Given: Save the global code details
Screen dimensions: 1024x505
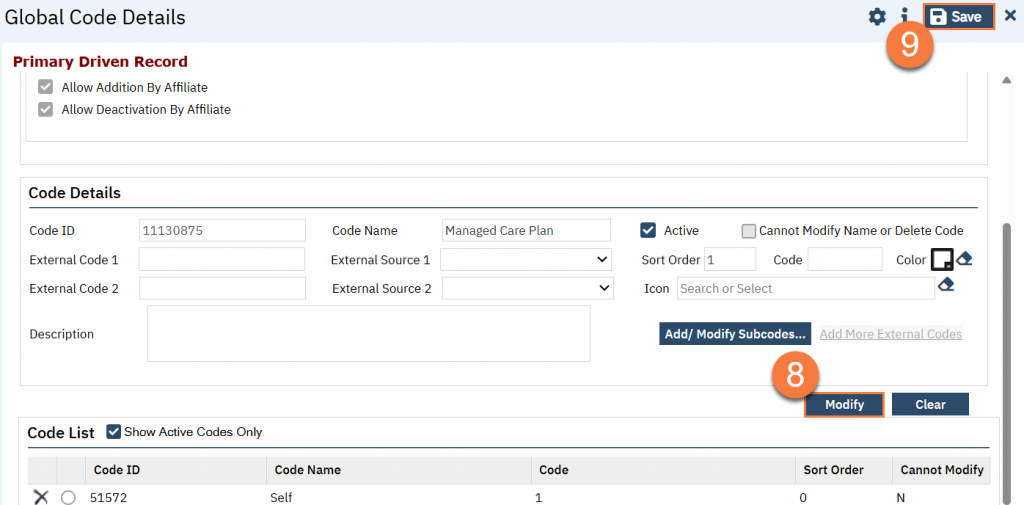Looking at the screenshot, I should [958, 17].
